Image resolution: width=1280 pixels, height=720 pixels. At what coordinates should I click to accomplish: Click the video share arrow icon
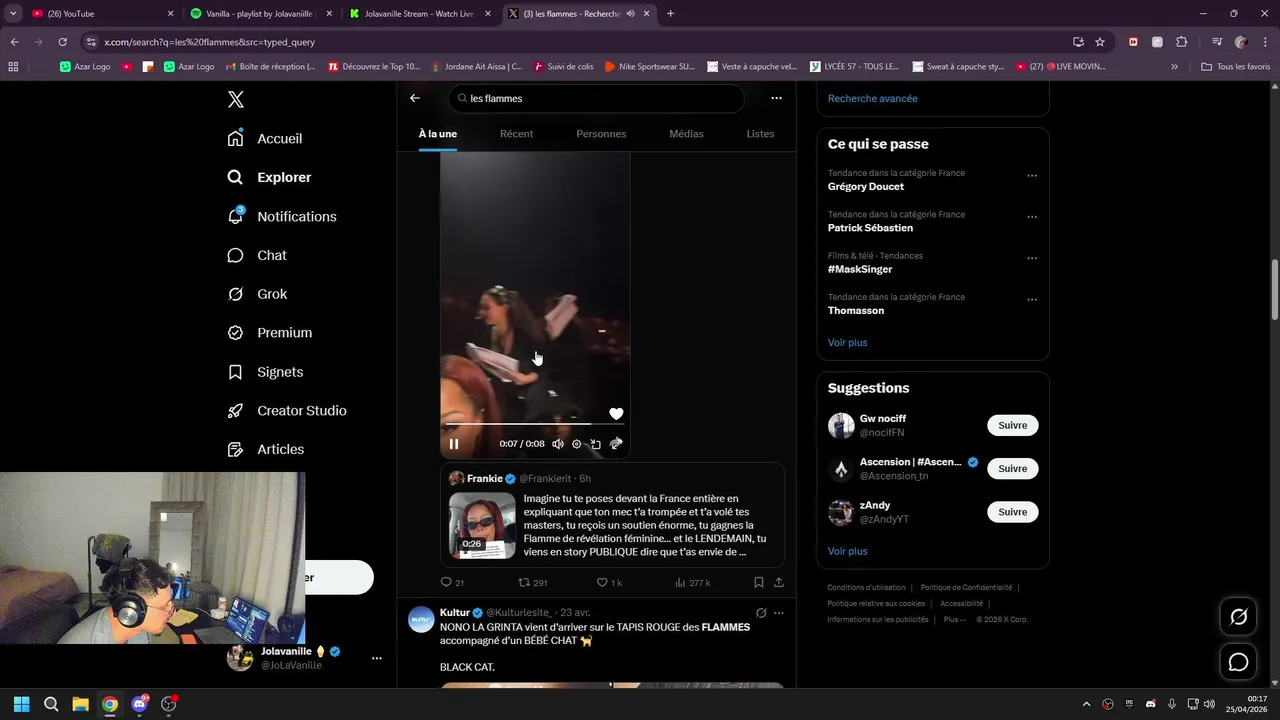[x=616, y=444]
